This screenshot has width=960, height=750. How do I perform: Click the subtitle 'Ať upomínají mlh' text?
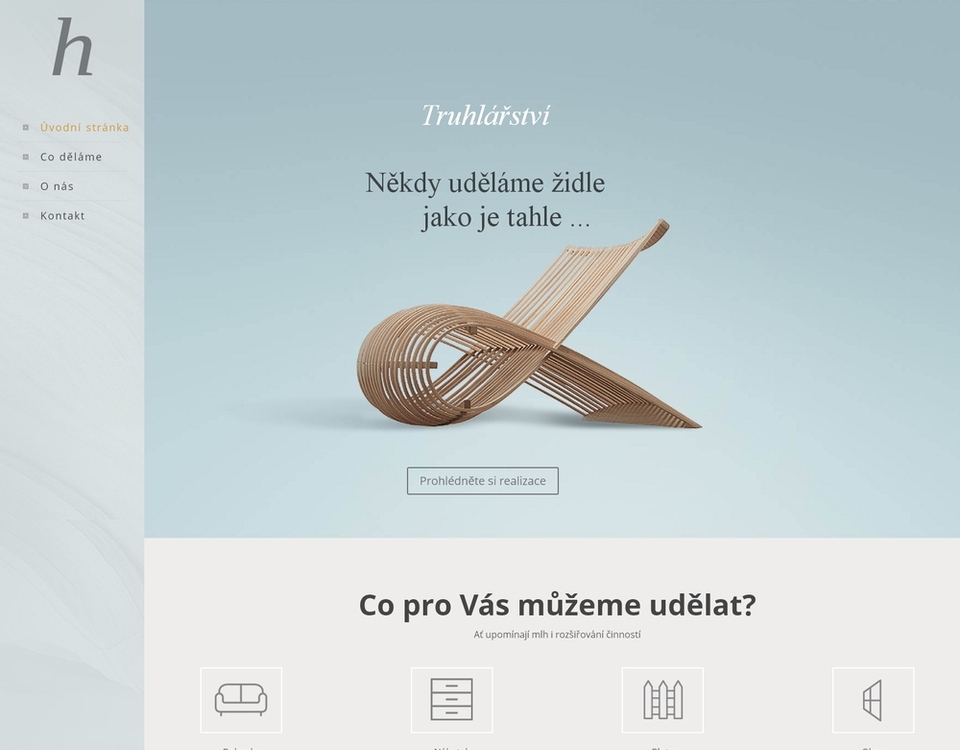pos(511,635)
